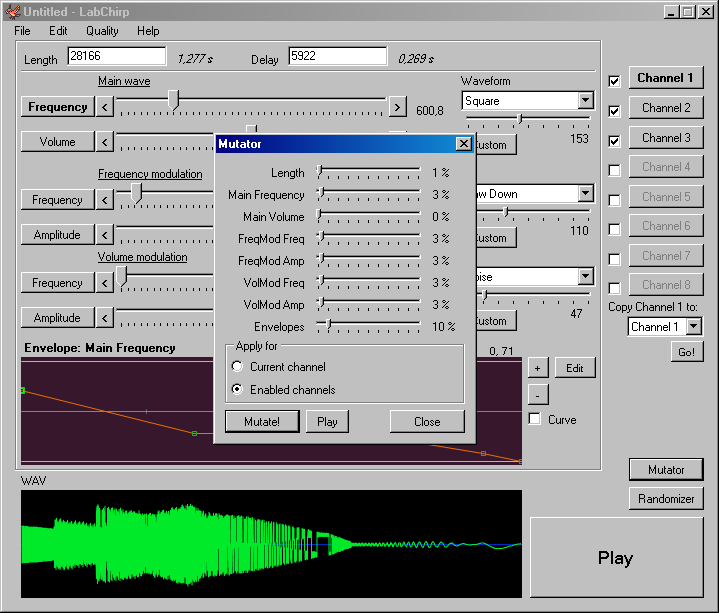Switch to the Channel 2 button
The image size is (719, 613).
pyautogui.click(x=666, y=107)
